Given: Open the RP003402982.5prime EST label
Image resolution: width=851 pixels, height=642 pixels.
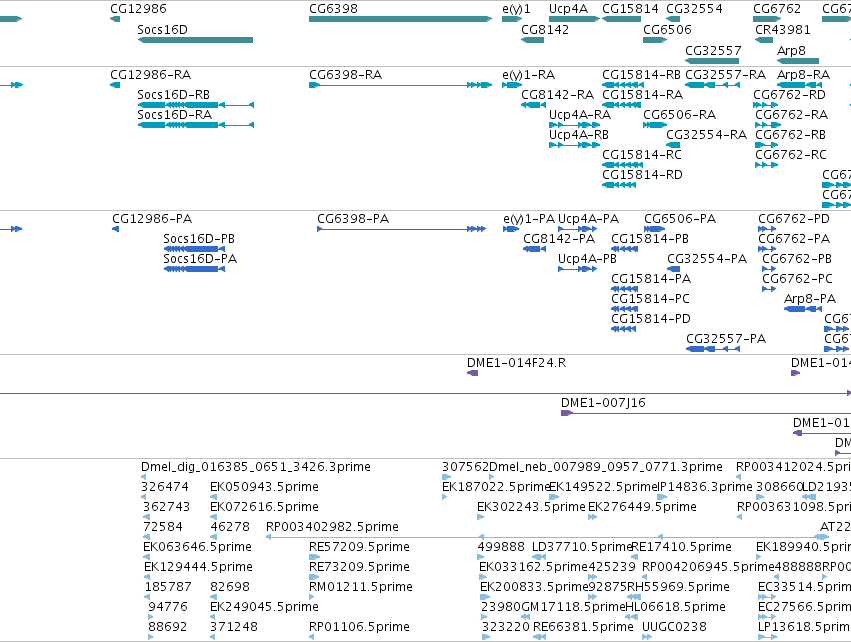Looking at the screenshot, I should tap(332, 527).
